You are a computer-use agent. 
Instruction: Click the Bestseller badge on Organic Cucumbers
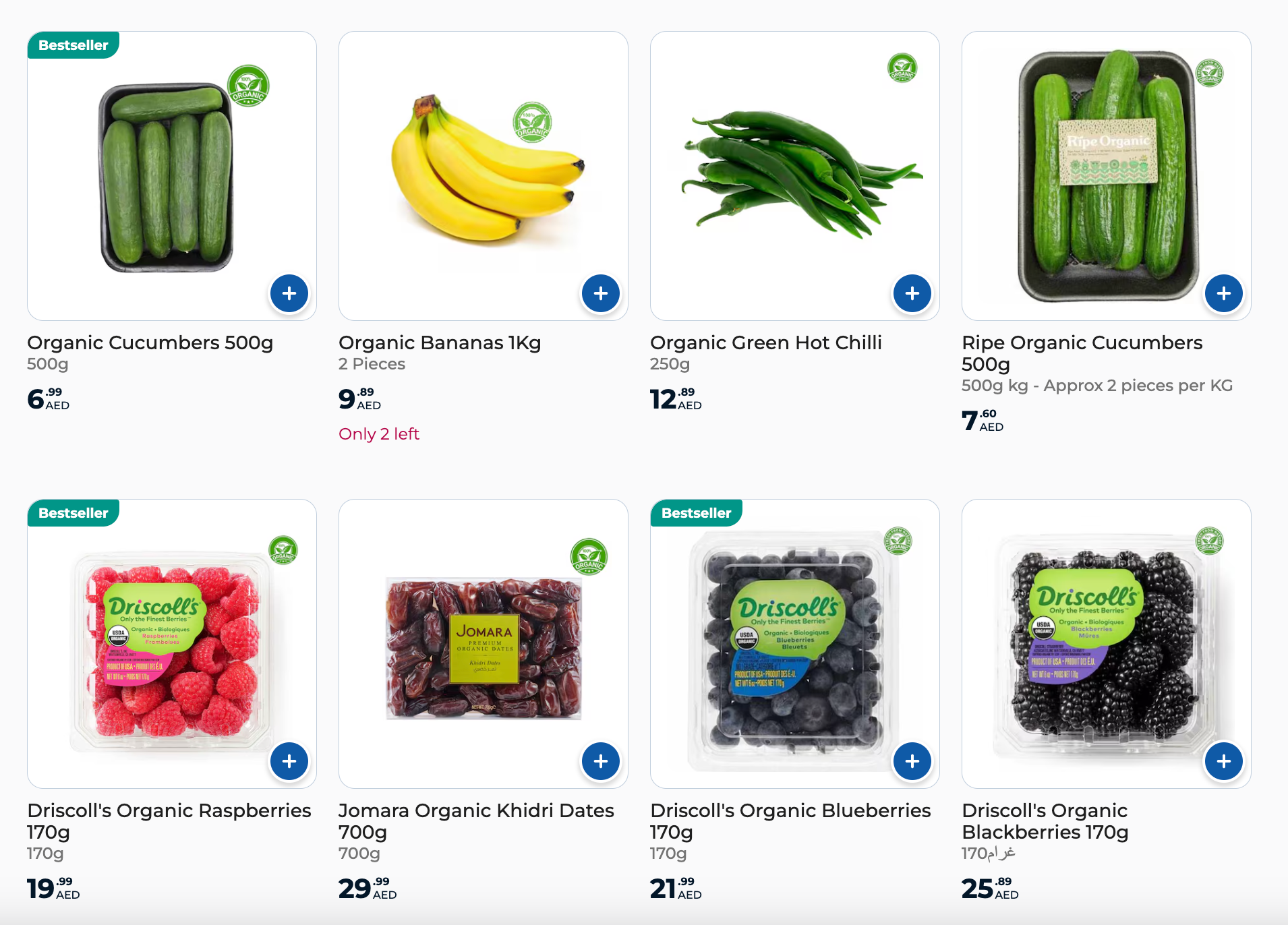[73, 45]
